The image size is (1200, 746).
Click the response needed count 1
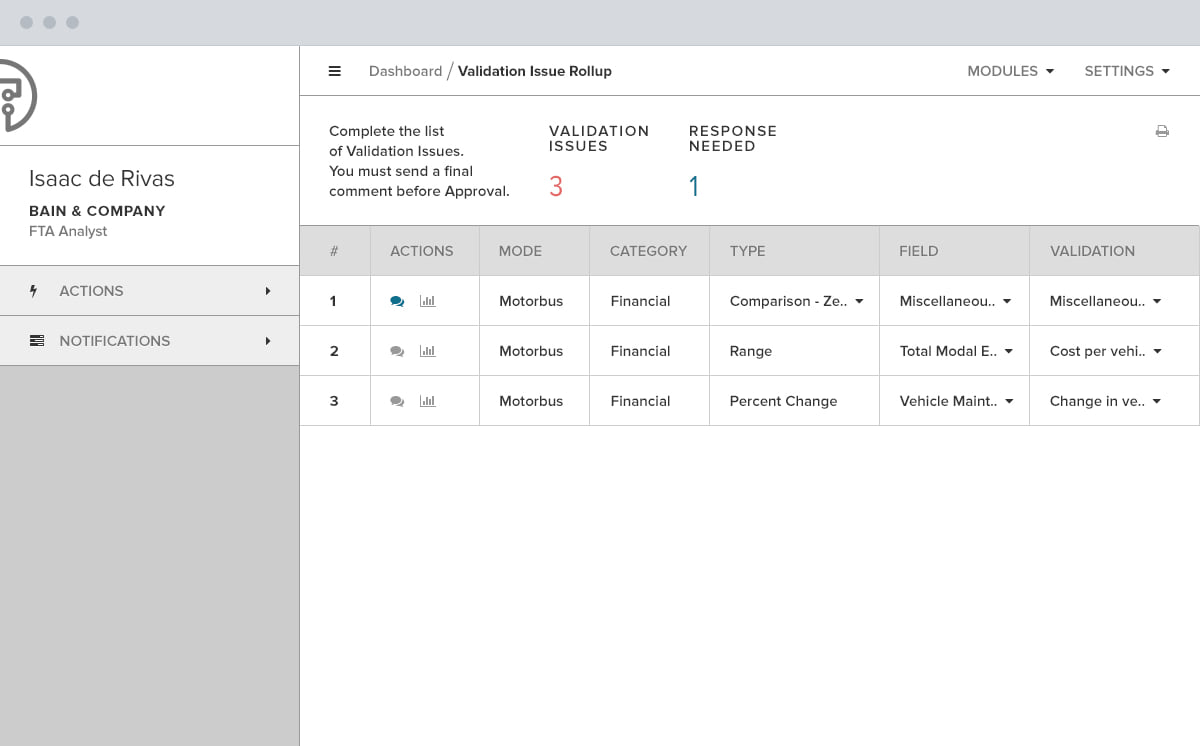[694, 186]
